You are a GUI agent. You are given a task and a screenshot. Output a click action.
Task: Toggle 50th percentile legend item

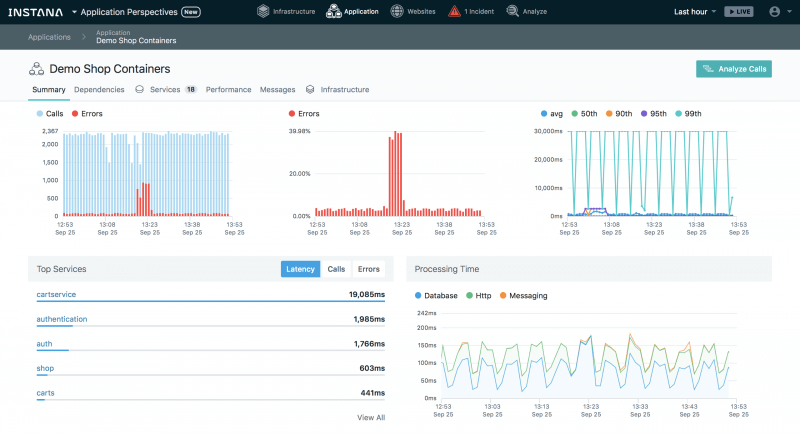[584, 114]
